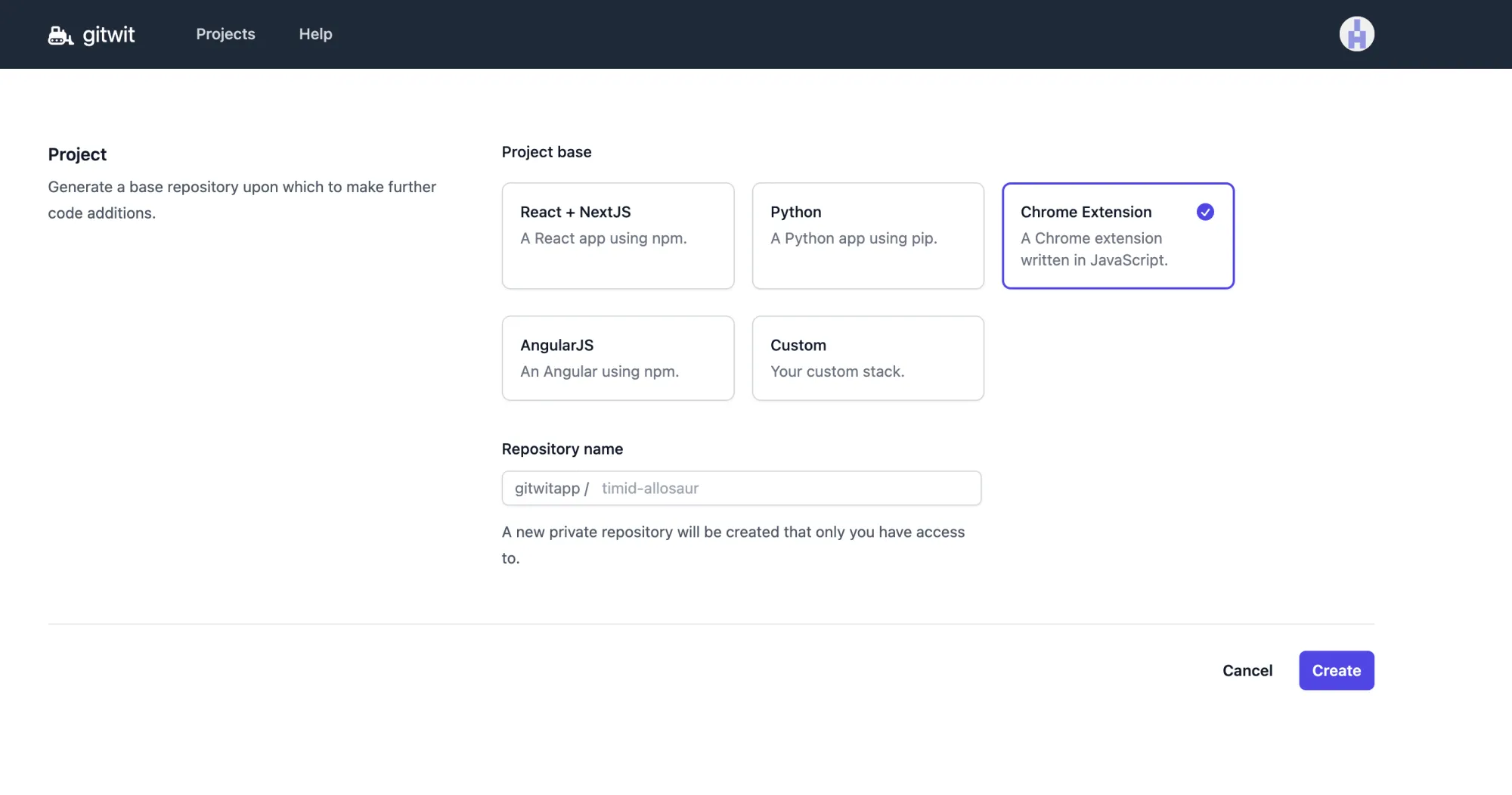The width and height of the screenshot is (1512, 795).
Task: Click the gitwitapp prefix label
Action: [551, 488]
